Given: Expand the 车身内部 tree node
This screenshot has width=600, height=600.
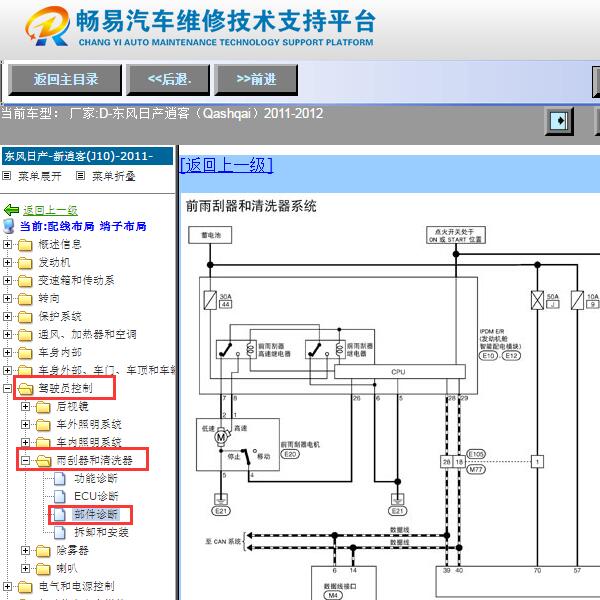Looking at the screenshot, I should [7, 352].
